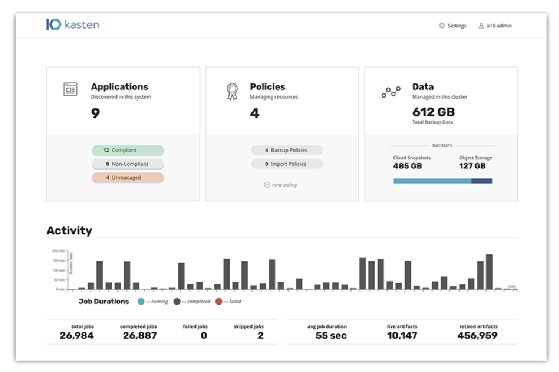Click the Total Backup Data caption
Screen dimensions: 559x372
tap(432, 122)
